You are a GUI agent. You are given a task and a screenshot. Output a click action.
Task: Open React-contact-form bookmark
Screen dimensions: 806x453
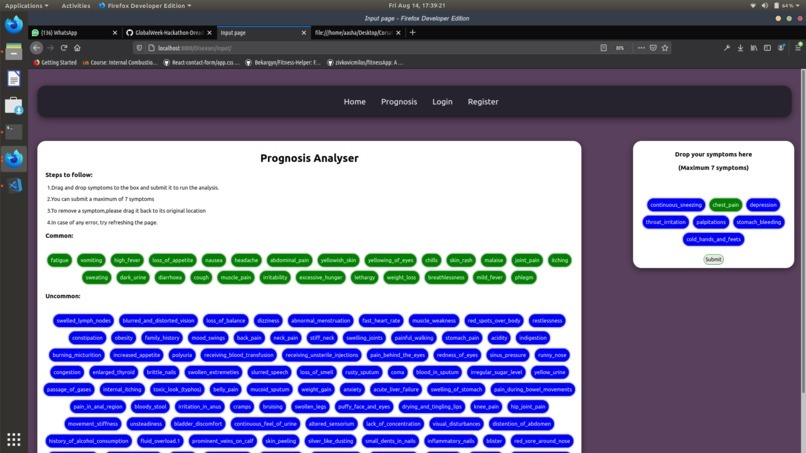(201, 63)
